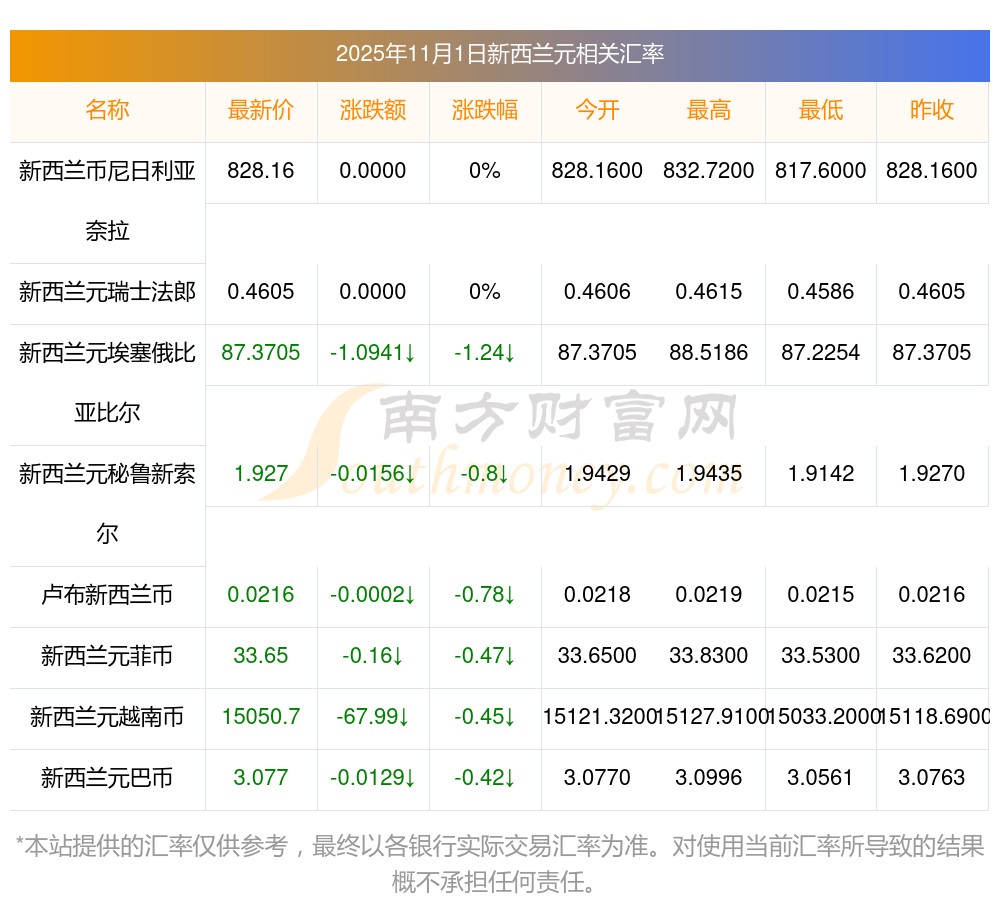
Task: Click the 2025年11月1日新西兰元相关汇率 title banner
Action: pos(499,54)
